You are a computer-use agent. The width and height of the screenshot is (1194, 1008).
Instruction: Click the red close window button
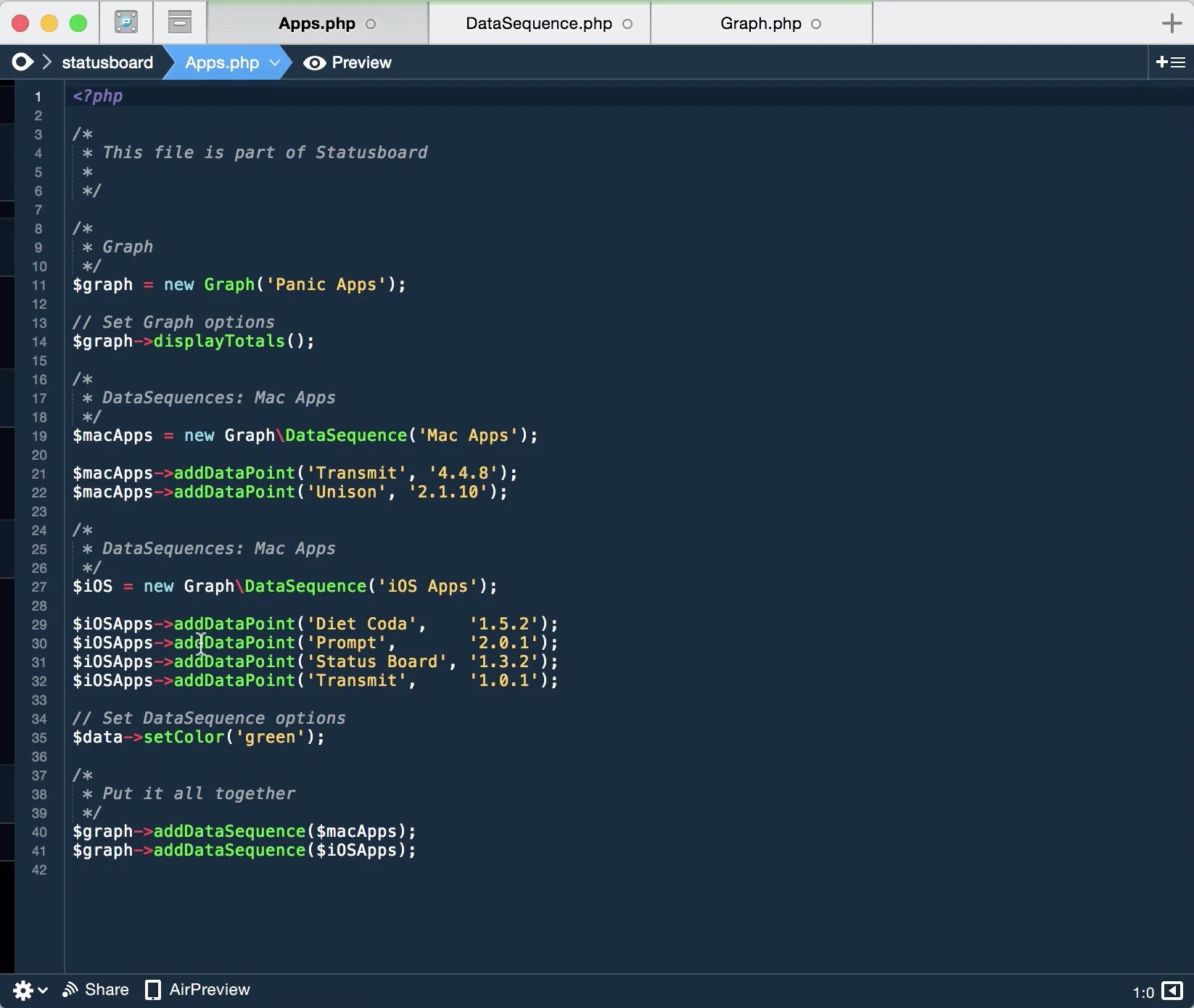(20, 23)
